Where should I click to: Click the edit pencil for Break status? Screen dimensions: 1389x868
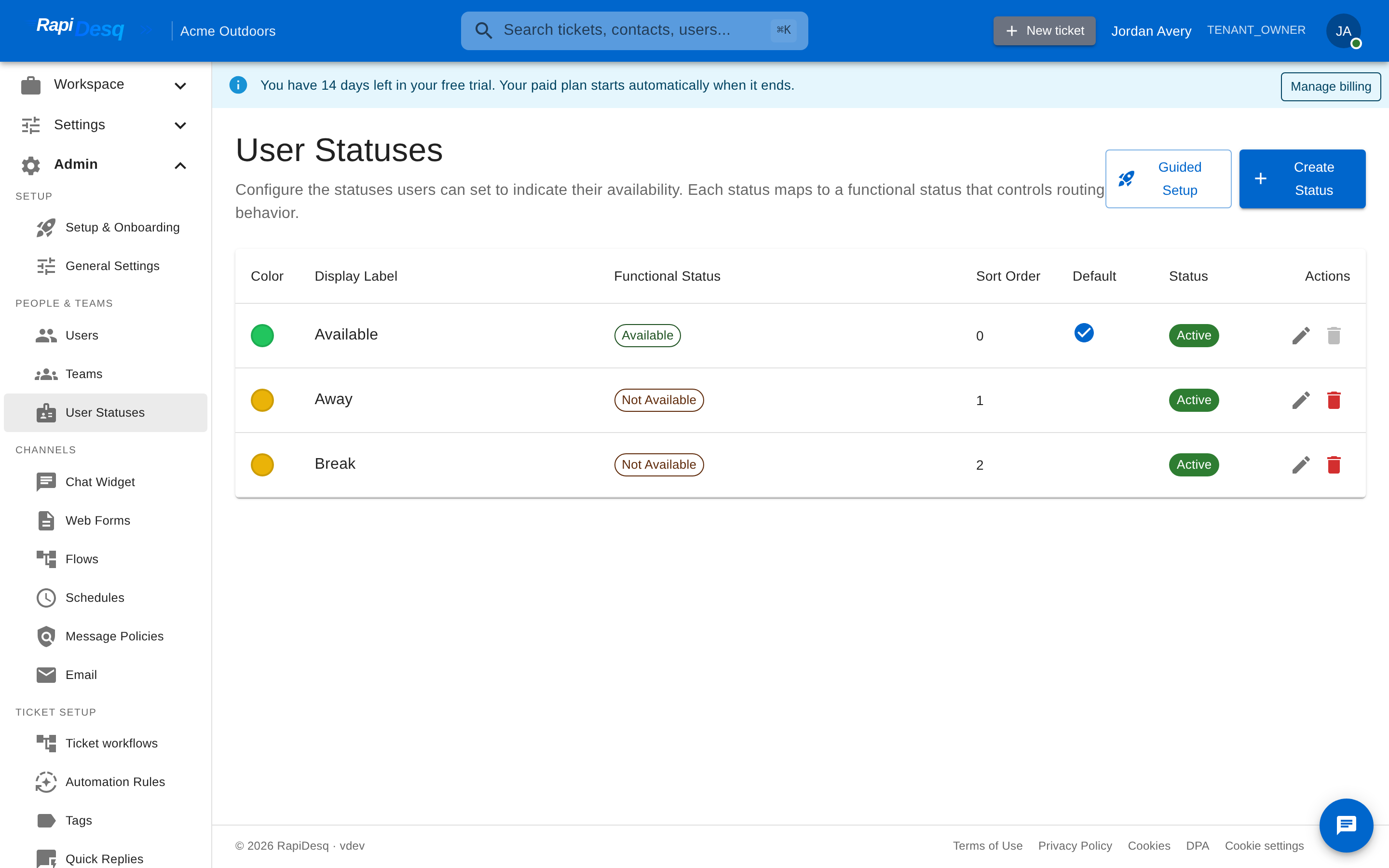coord(1301,465)
